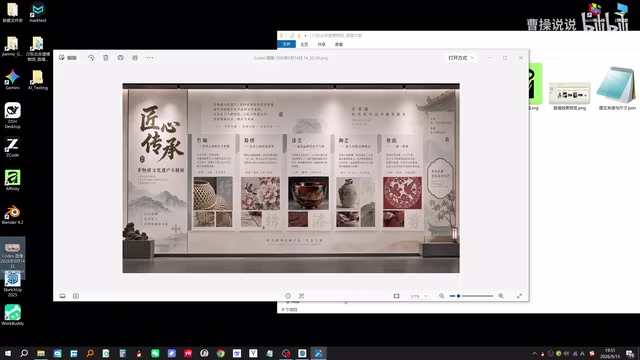Click the zoom in magnifier icon
Image resolution: width=640 pixels, height=360 pixels.
[501, 296]
